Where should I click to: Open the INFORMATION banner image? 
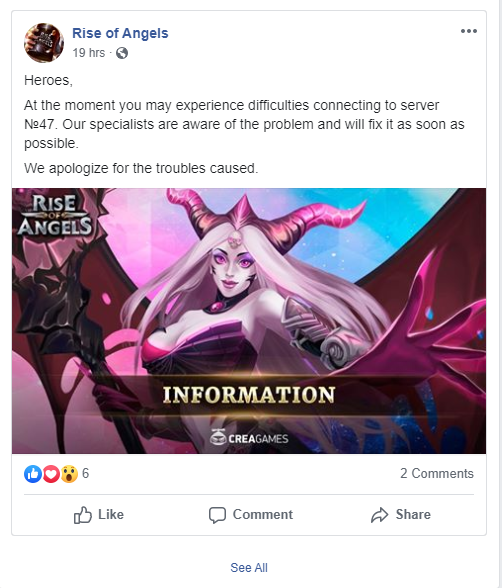[249, 321]
